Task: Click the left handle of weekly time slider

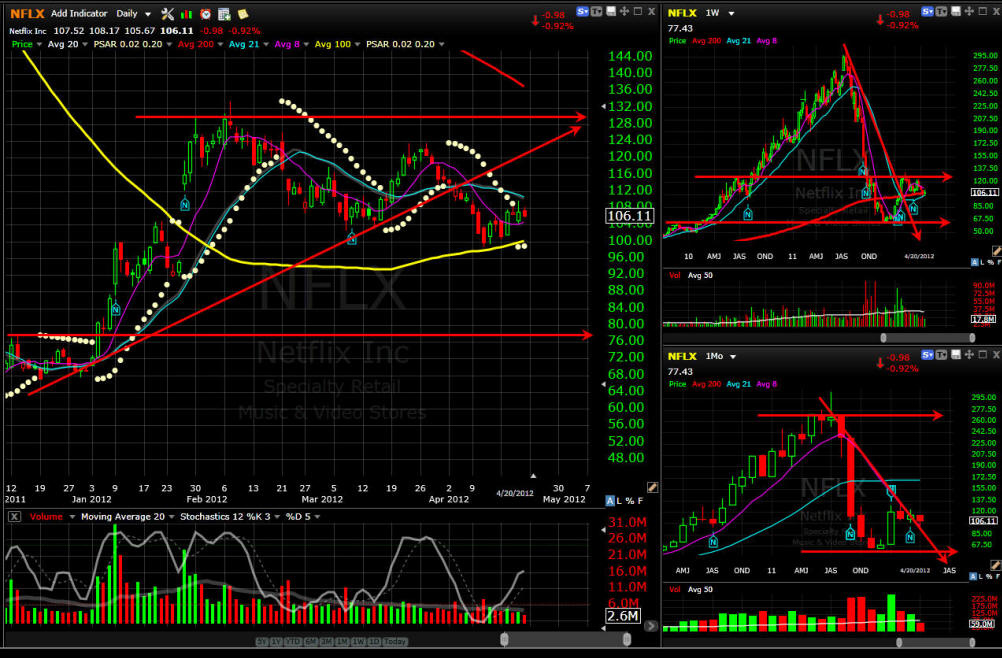Action: tap(884, 337)
